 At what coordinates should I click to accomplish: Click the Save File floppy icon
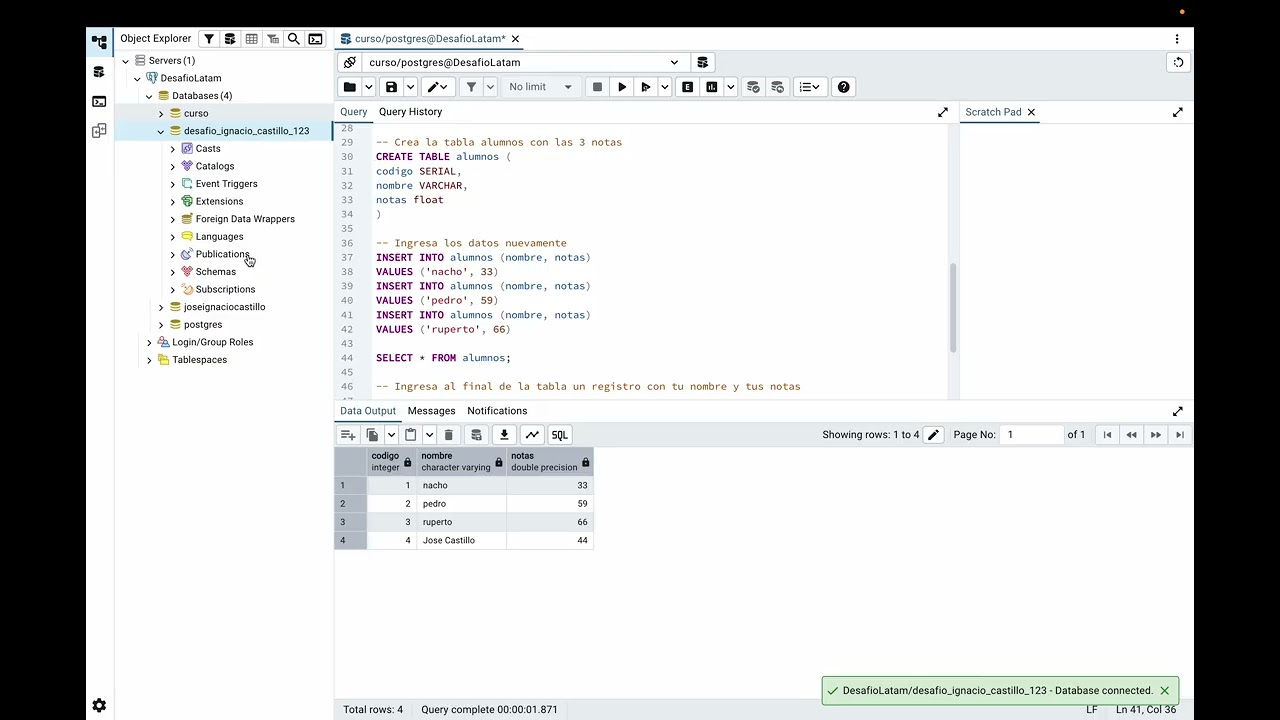tap(392, 87)
